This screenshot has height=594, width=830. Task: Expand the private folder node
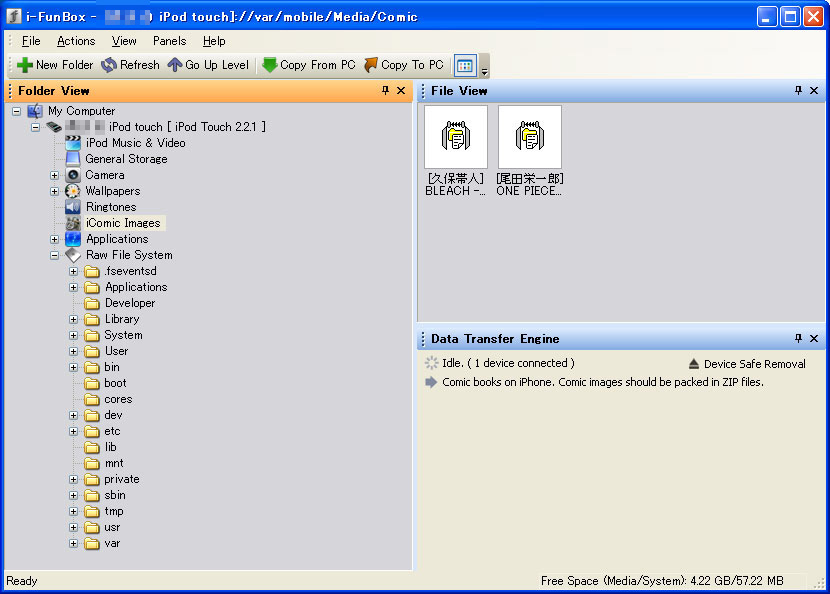[x=73, y=480]
